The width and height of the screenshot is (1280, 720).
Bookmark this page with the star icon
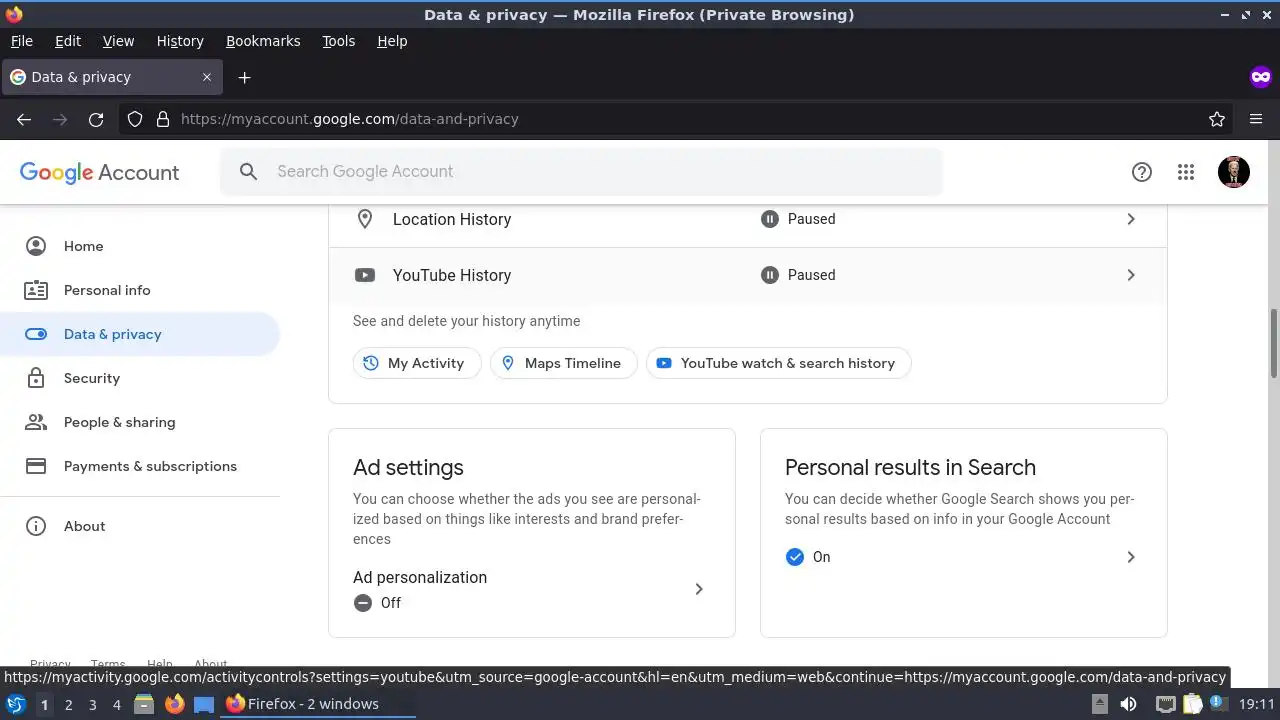click(1217, 119)
